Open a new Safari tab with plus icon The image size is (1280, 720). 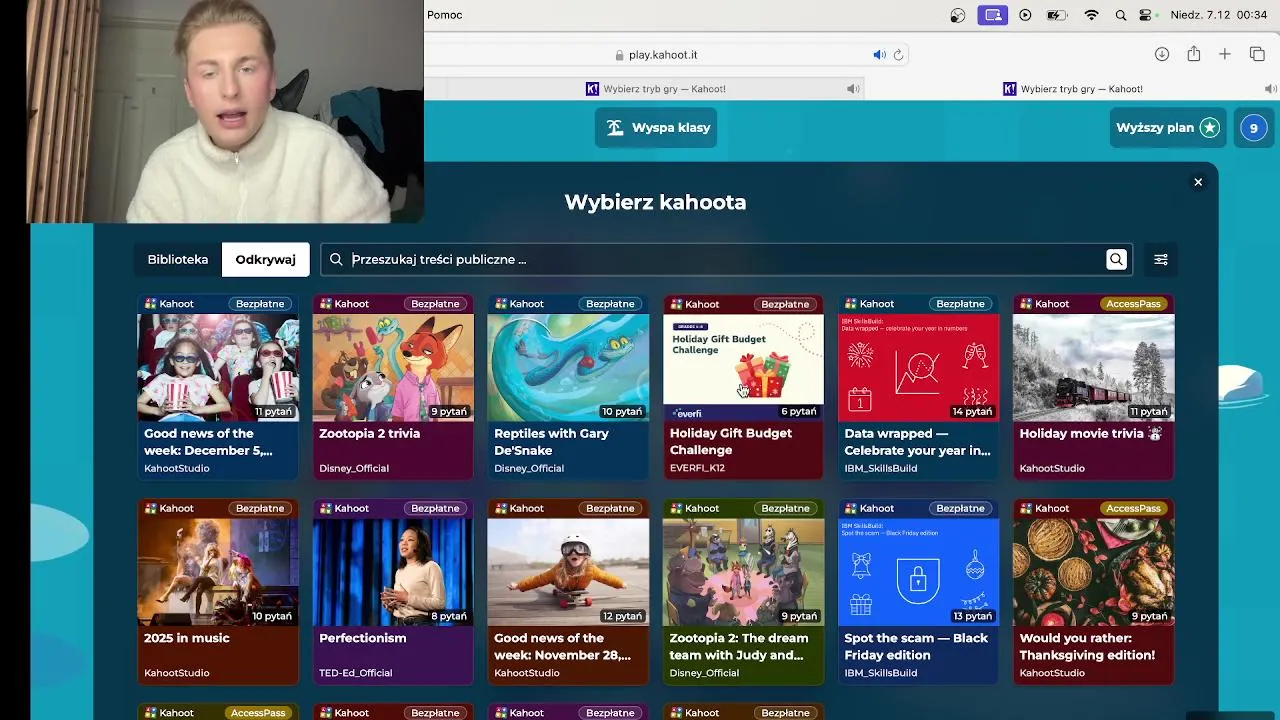[1225, 55]
